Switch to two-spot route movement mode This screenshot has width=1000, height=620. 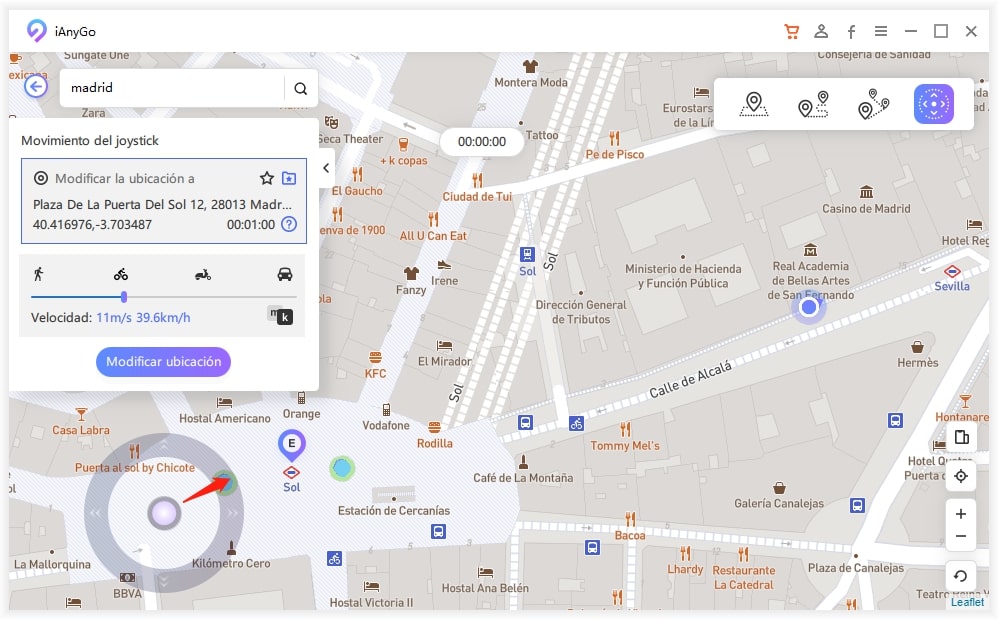(x=813, y=104)
